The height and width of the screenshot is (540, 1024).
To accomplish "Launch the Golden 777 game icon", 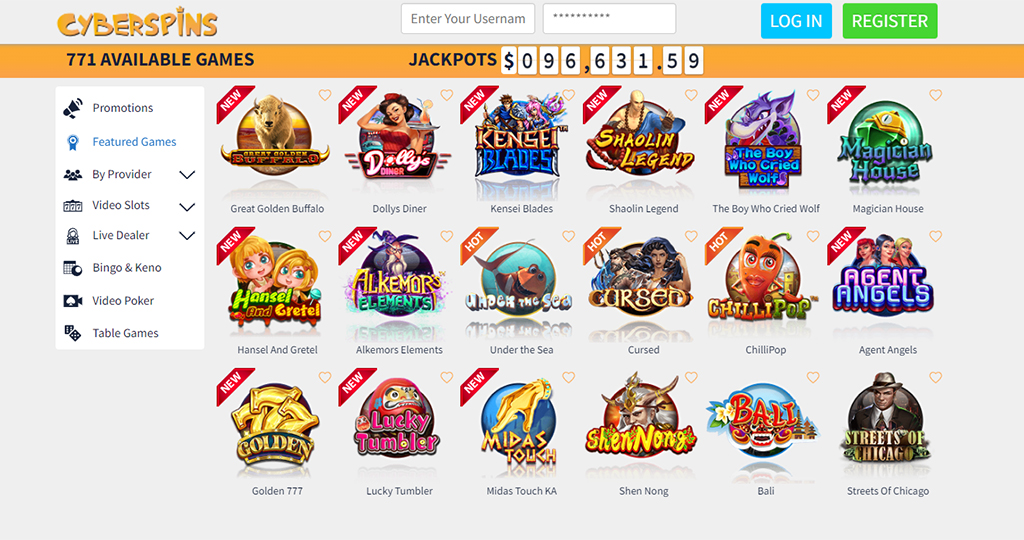I will pyautogui.click(x=276, y=424).
